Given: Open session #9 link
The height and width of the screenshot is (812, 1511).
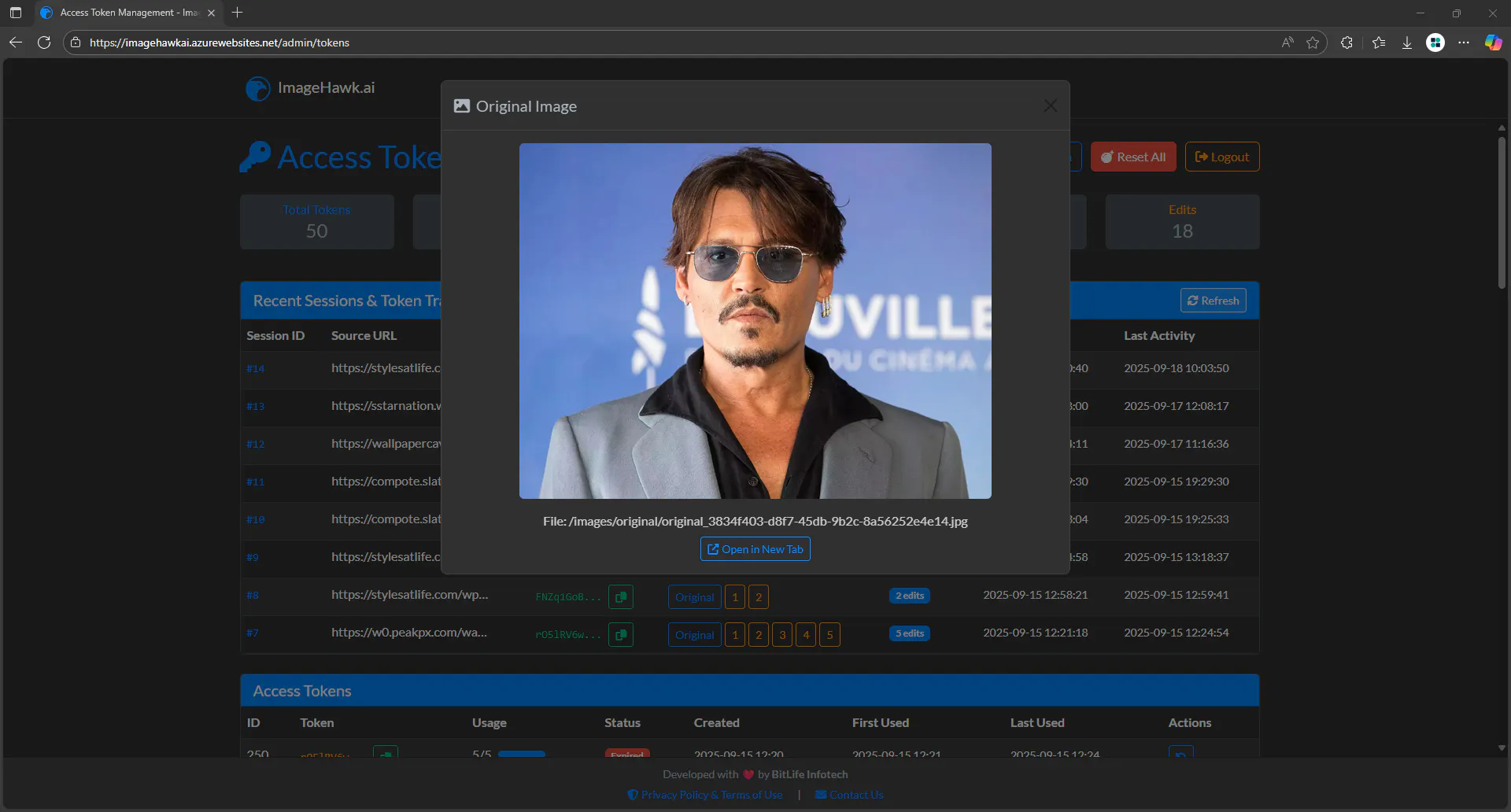Looking at the screenshot, I should 252,557.
